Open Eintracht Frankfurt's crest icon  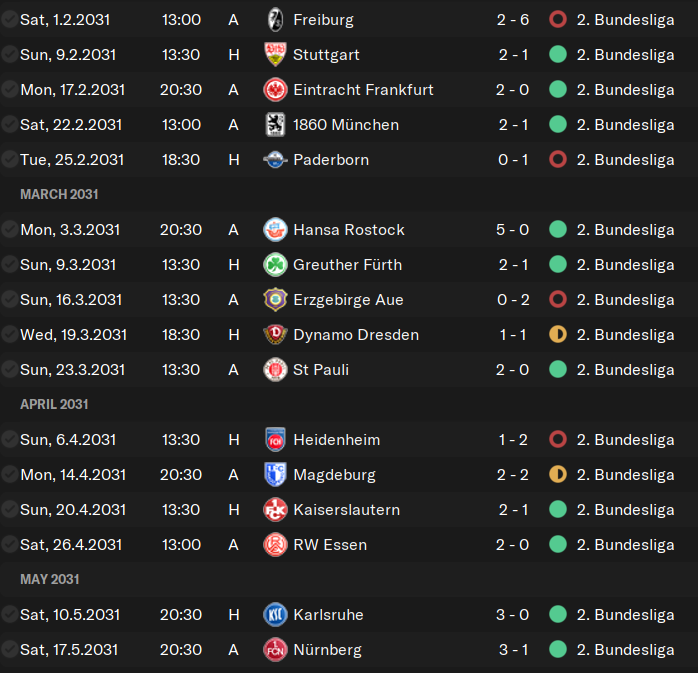click(276, 89)
